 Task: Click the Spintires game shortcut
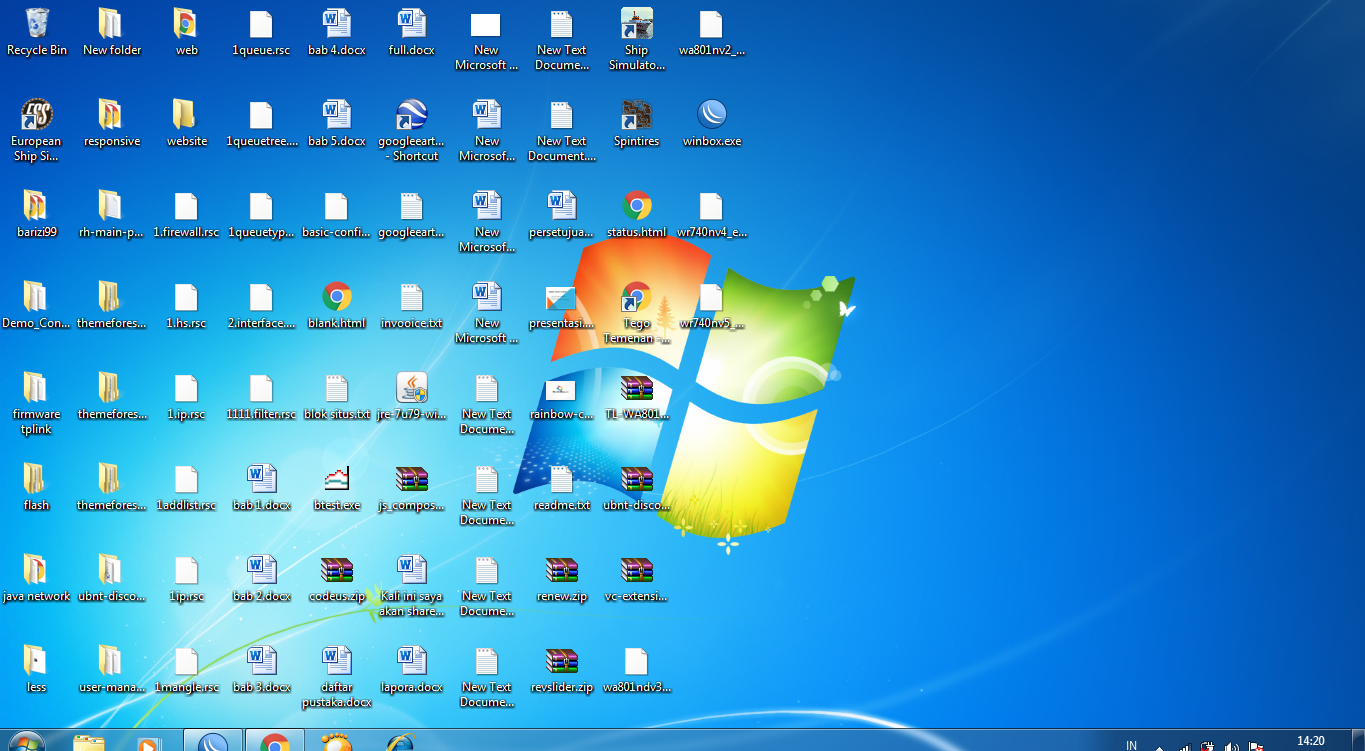[637, 115]
